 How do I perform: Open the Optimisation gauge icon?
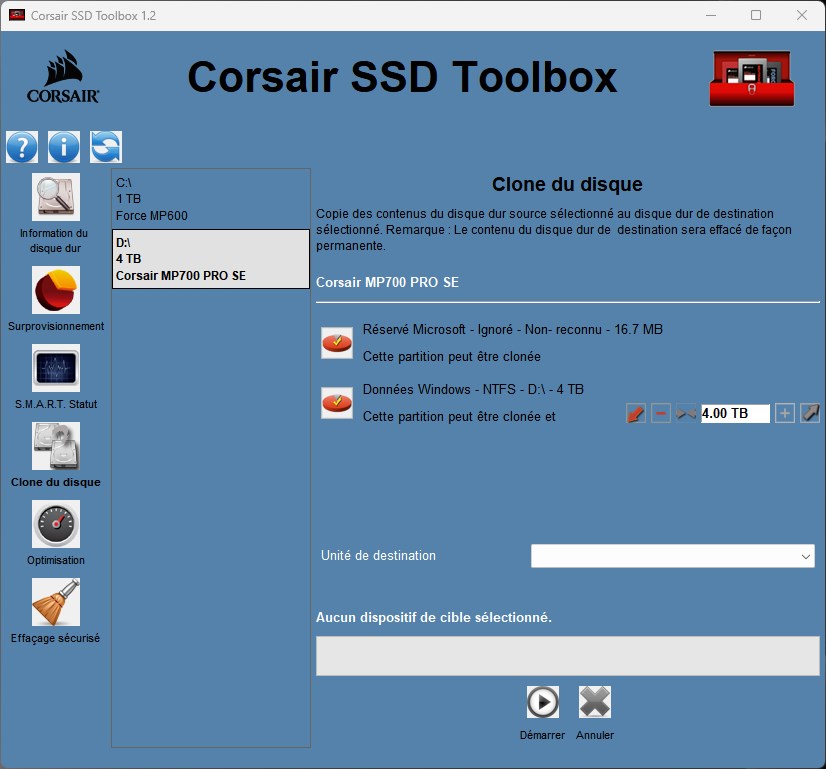pyautogui.click(x=56, y=524)
